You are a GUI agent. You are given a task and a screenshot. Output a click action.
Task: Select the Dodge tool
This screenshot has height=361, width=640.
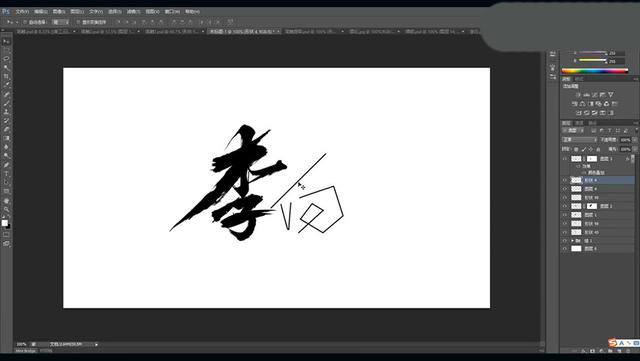tap(6, 156)
